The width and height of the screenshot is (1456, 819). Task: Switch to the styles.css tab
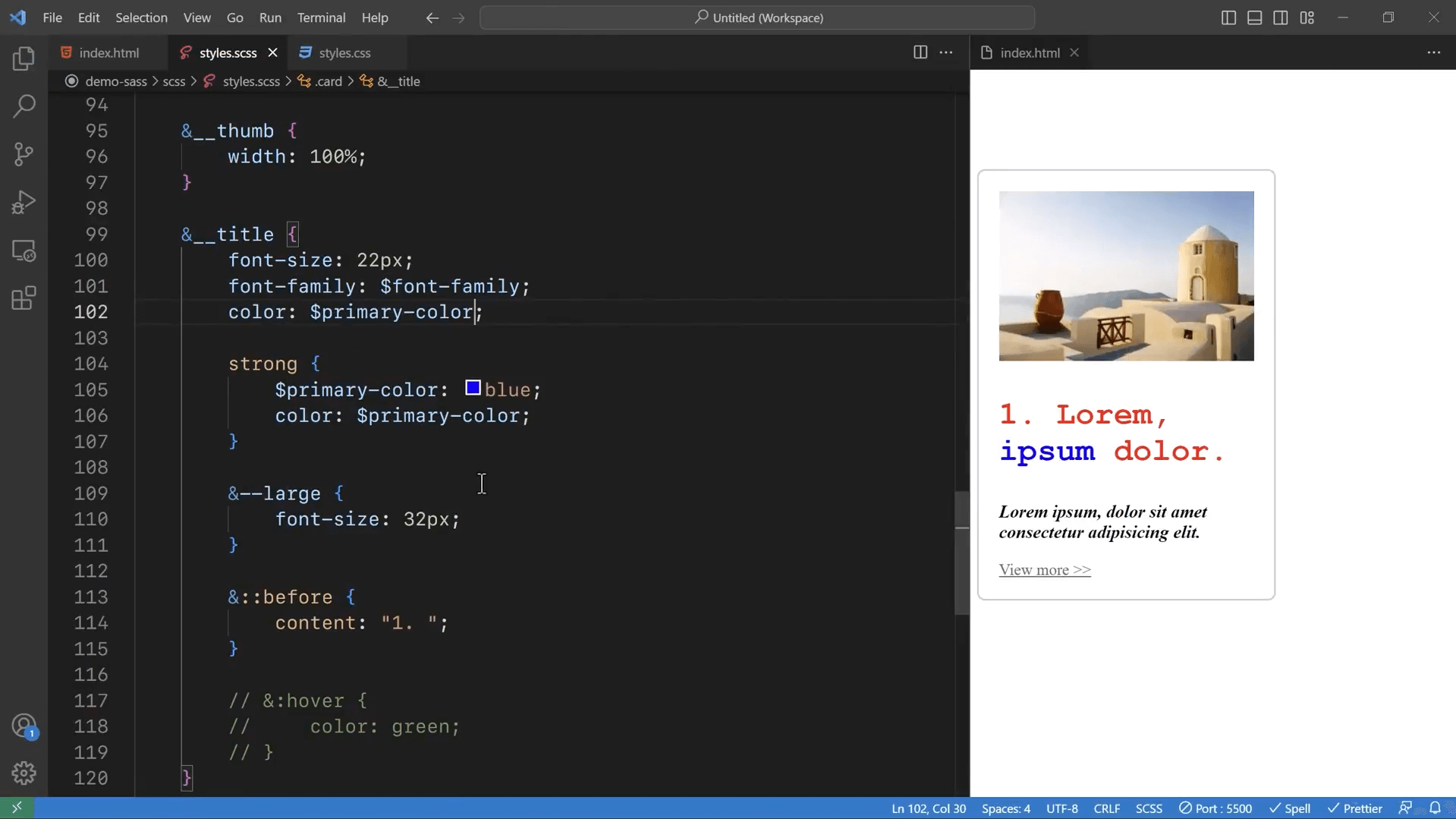(x=344, y=52)
